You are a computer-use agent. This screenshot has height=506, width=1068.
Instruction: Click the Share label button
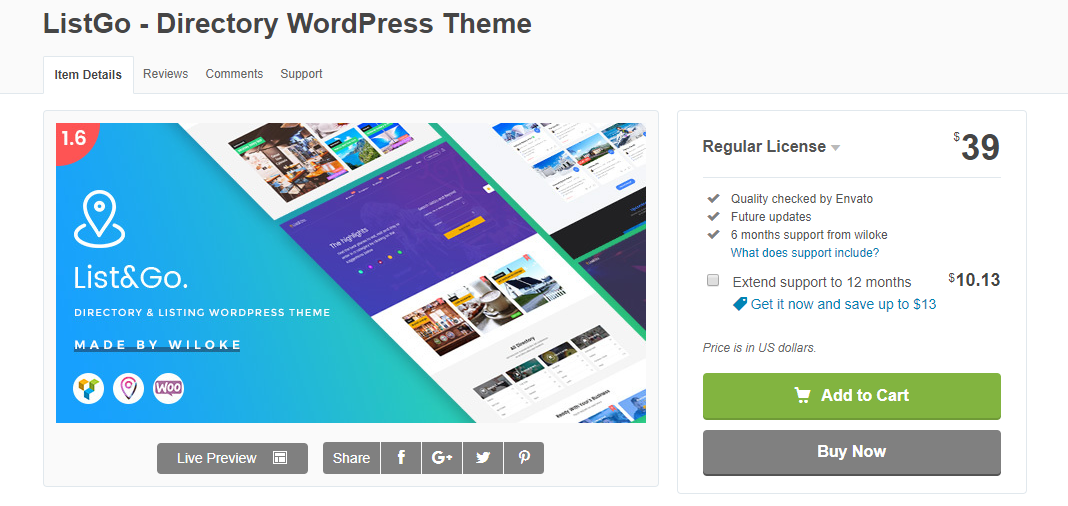coord(351,458)
